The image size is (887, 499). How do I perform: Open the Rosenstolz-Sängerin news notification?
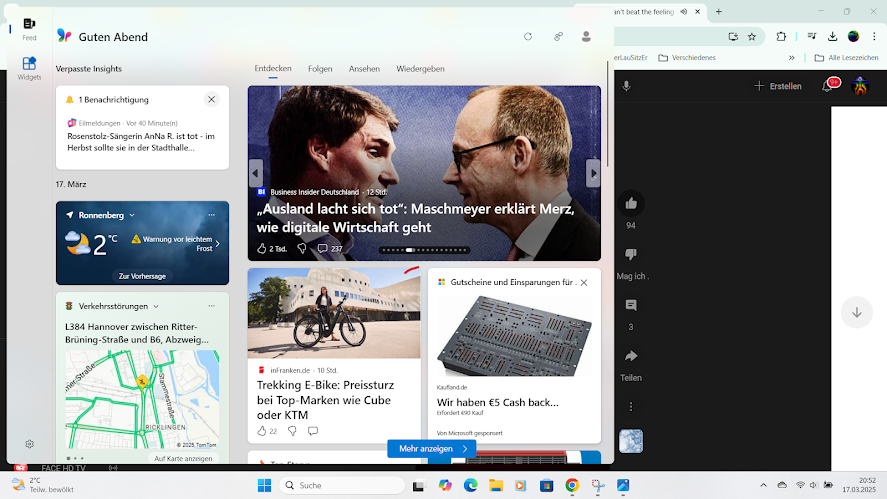[141, 142]
